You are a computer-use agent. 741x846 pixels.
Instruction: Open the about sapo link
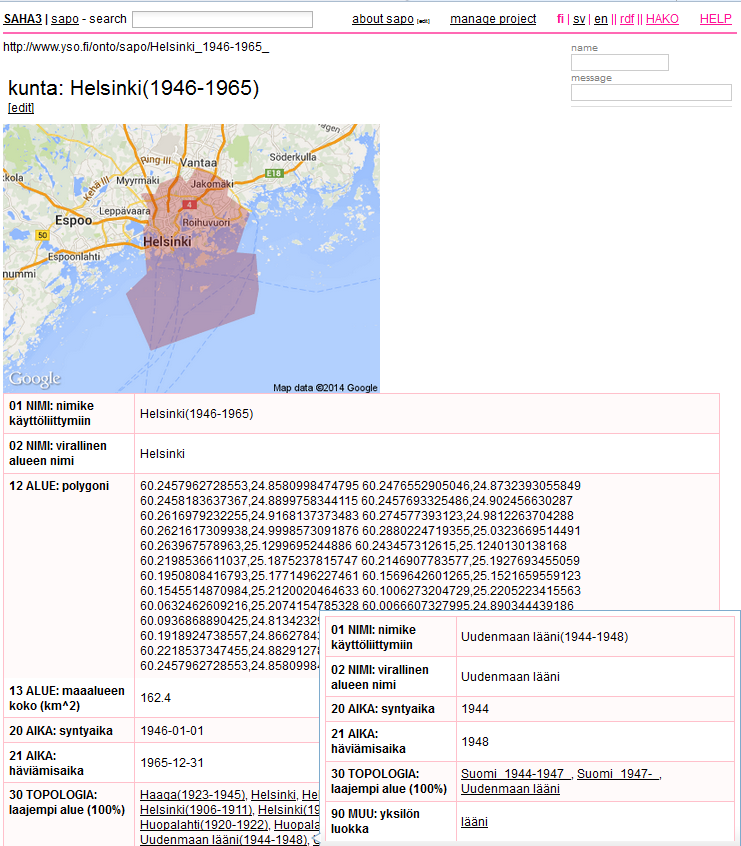(383, 19)
